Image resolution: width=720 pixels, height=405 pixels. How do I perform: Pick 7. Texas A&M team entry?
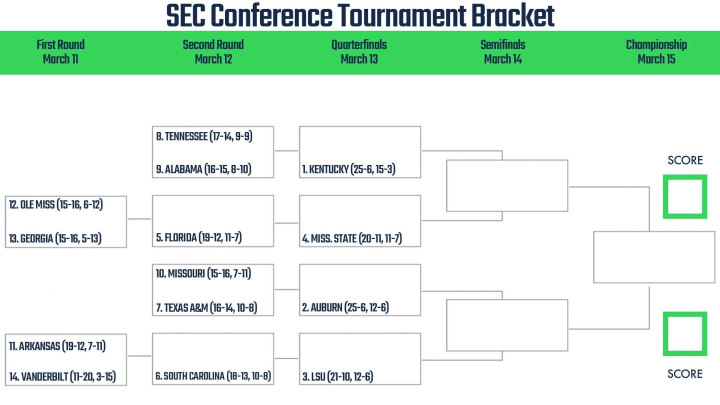(x=206, y=308)
